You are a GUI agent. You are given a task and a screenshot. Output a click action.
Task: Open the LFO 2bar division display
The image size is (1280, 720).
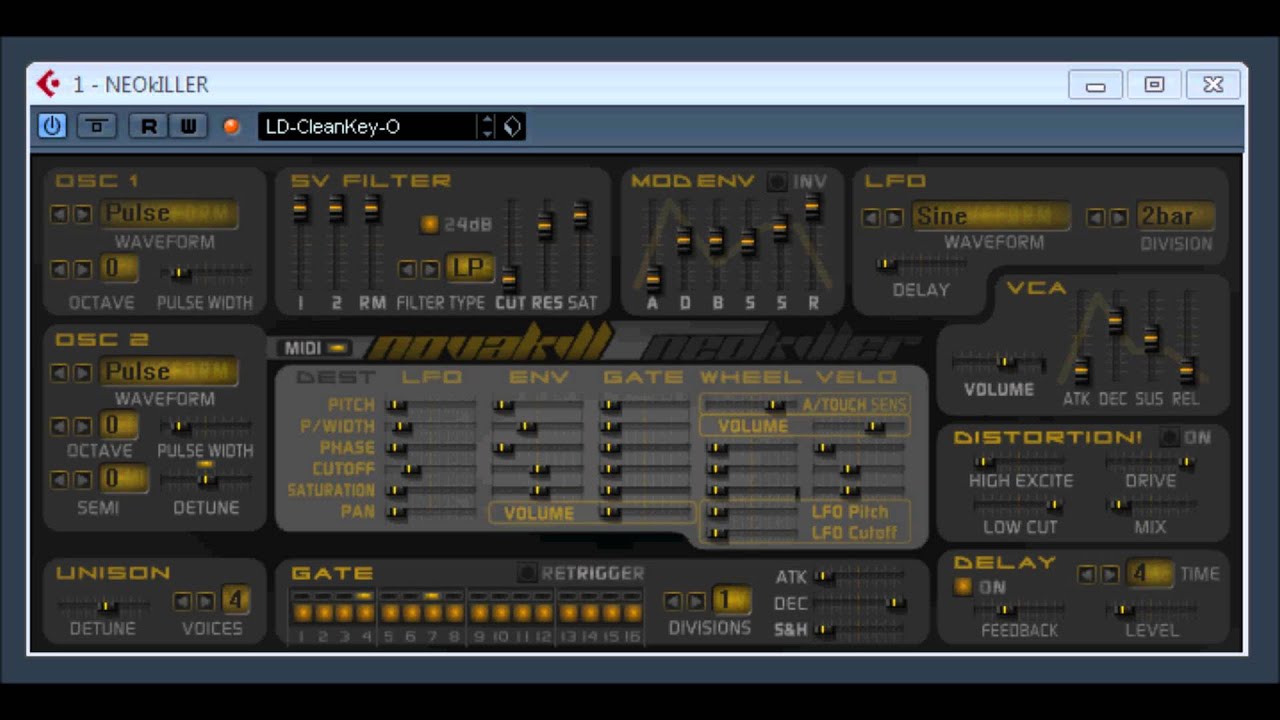[x=1175, y=217]
